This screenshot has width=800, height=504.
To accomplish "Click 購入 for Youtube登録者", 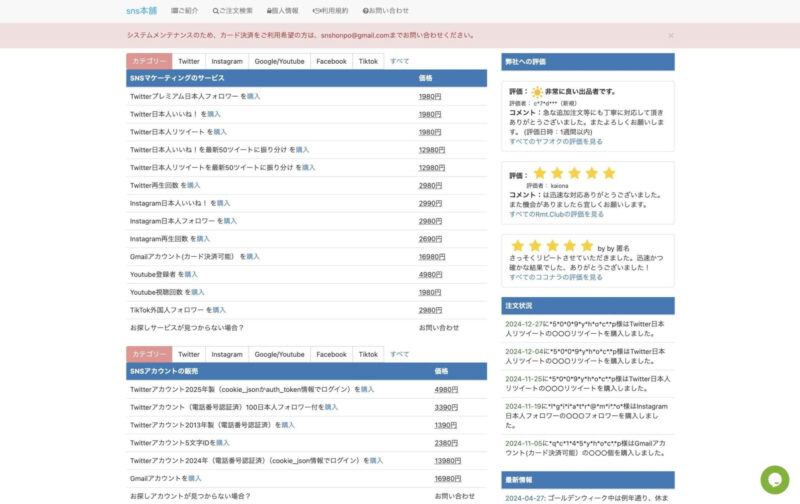I will coord(191,274).
